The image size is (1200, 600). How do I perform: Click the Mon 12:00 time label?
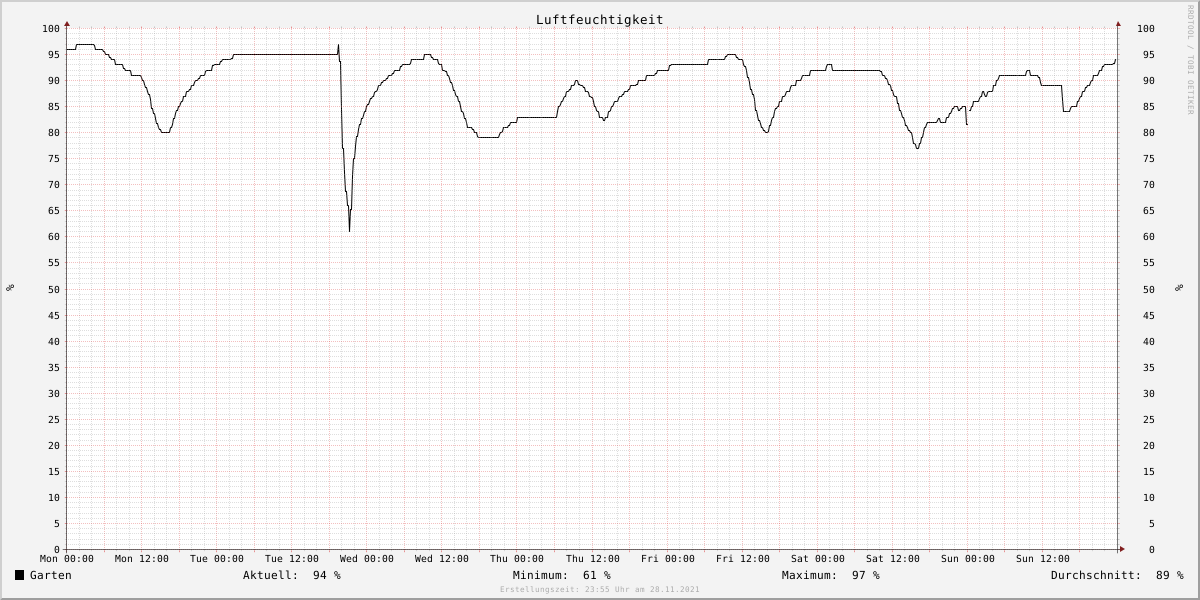pos(142,559)
